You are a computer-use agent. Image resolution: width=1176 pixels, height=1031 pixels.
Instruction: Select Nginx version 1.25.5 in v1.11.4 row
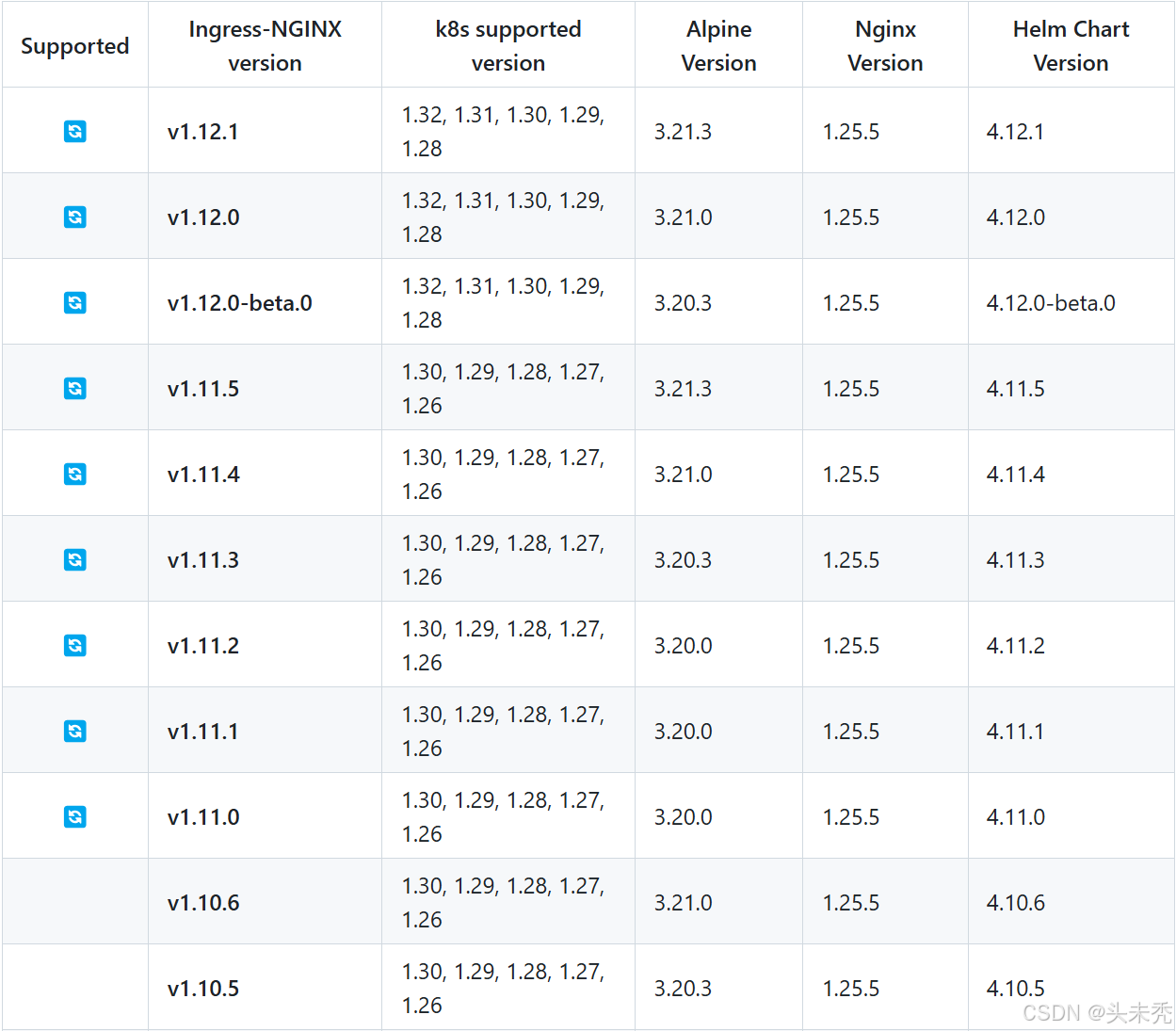click(851, 475)
